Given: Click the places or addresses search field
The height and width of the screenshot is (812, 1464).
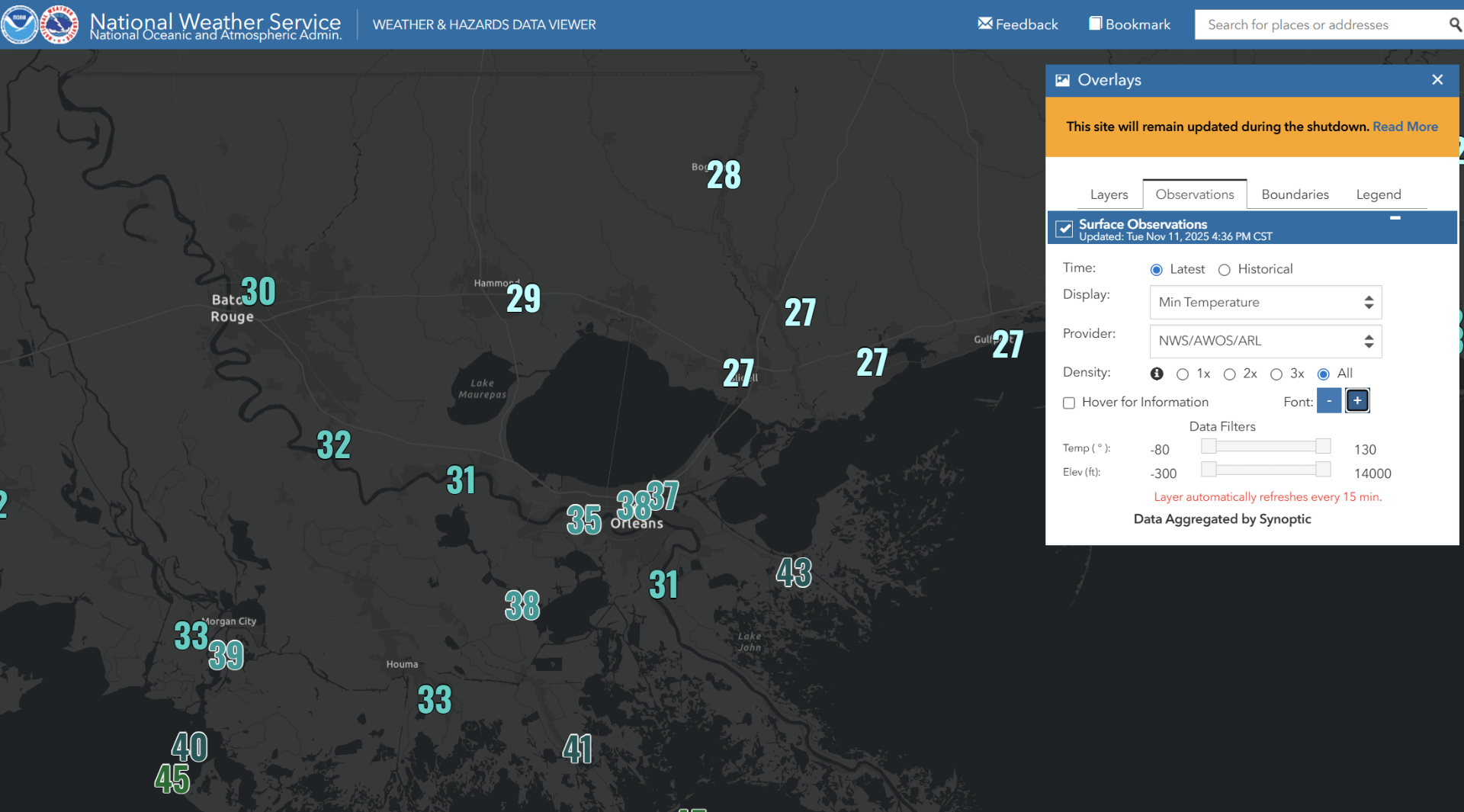Looking at the screenshot, I should [1319, 24].
